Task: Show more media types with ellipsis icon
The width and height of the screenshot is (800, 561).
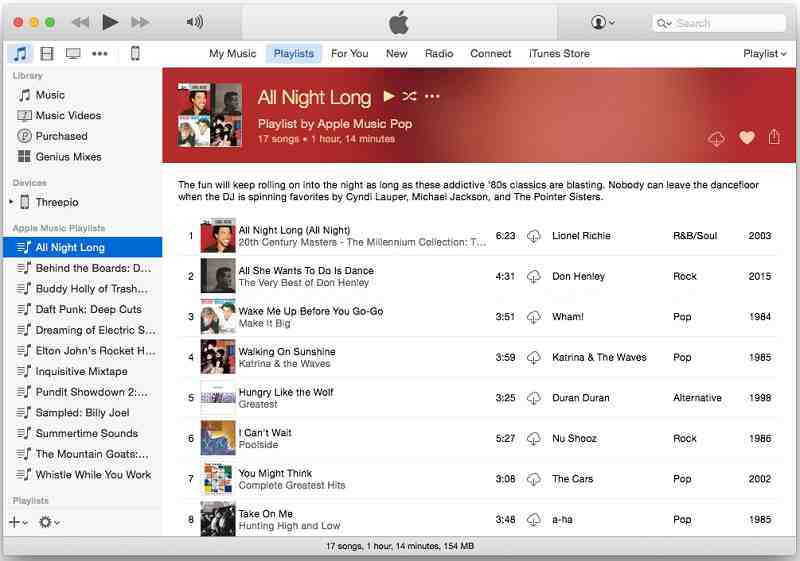Action: (x=100, y=54)
